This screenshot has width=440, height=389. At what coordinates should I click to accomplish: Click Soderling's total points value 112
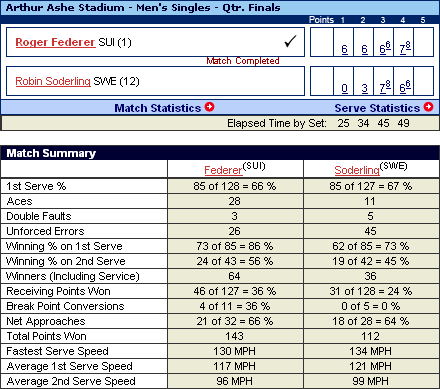(x=370, y=336)
